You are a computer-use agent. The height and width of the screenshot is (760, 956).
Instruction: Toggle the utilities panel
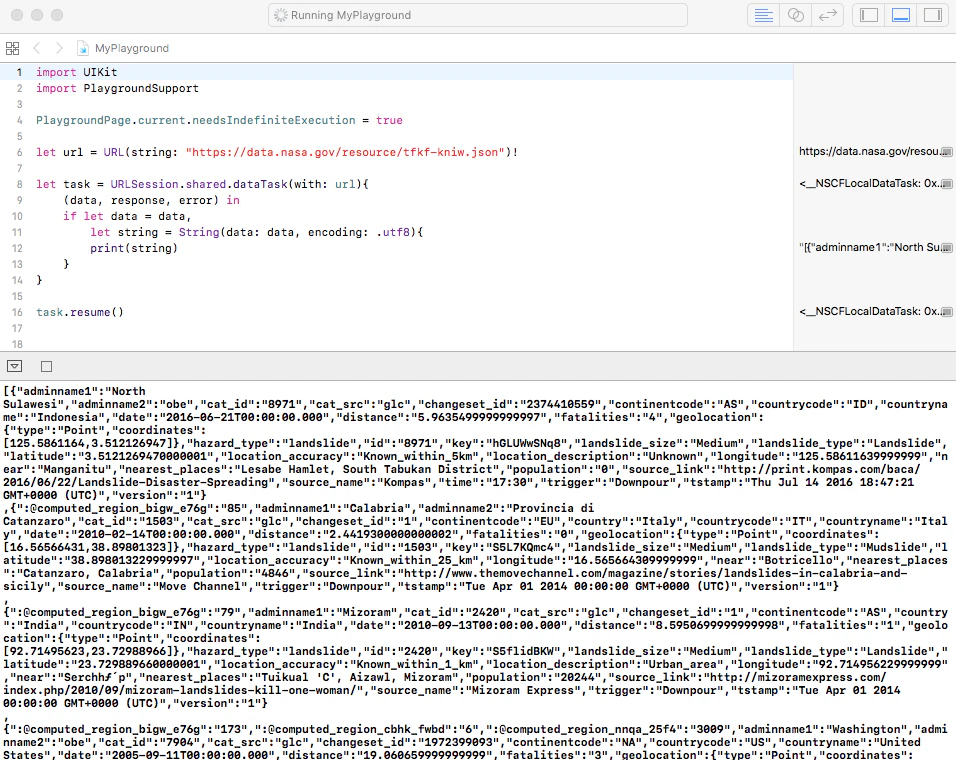933,15
